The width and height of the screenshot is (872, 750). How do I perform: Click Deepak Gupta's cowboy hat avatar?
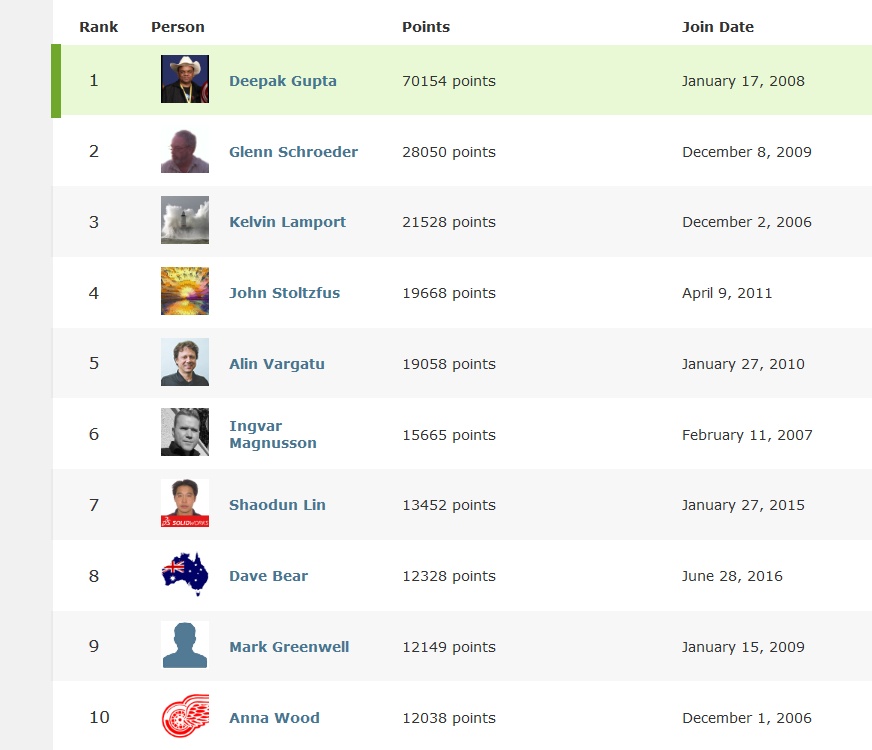coord(185,79)
